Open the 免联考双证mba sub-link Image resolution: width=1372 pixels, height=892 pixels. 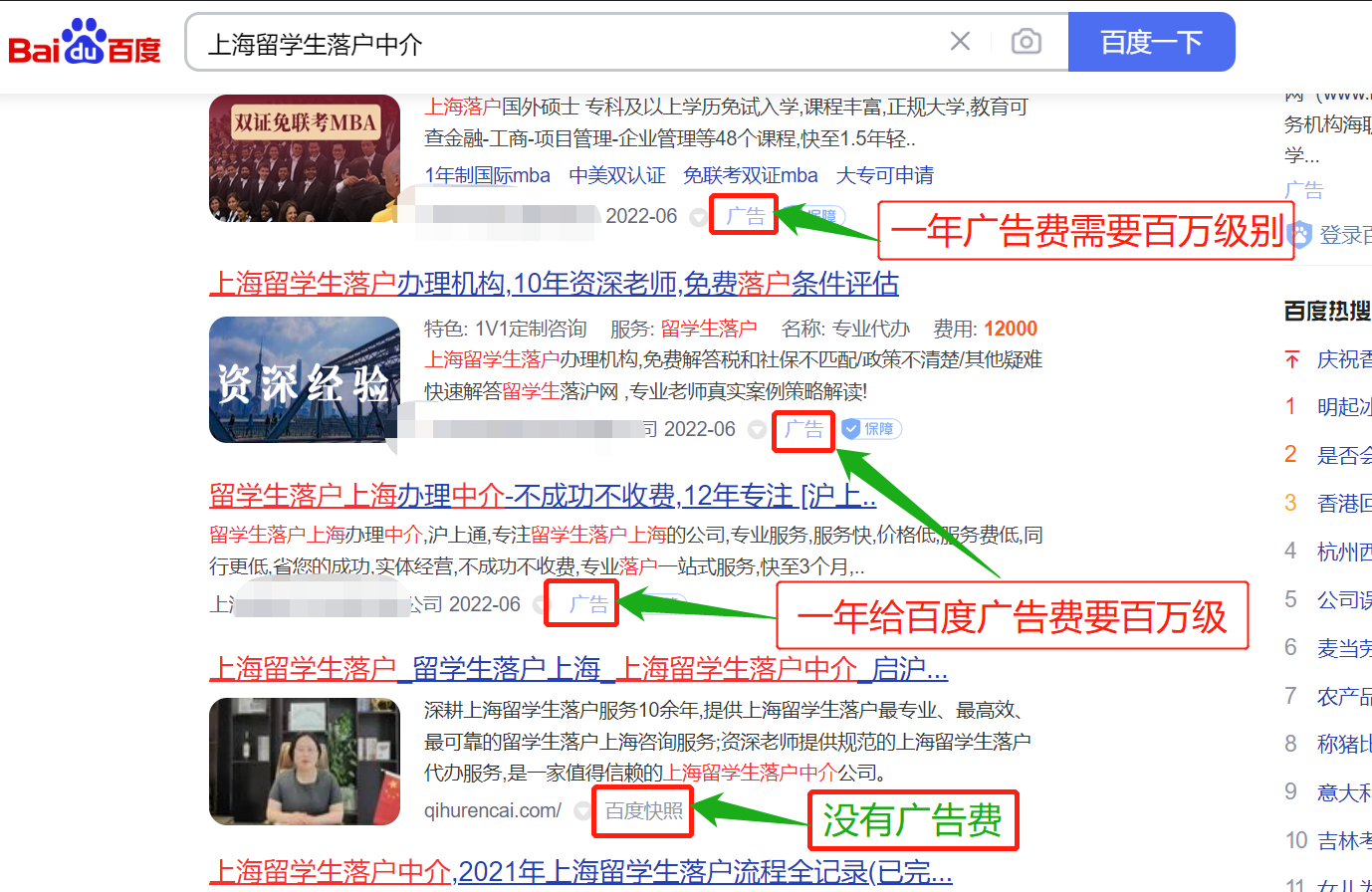point(751,175)
